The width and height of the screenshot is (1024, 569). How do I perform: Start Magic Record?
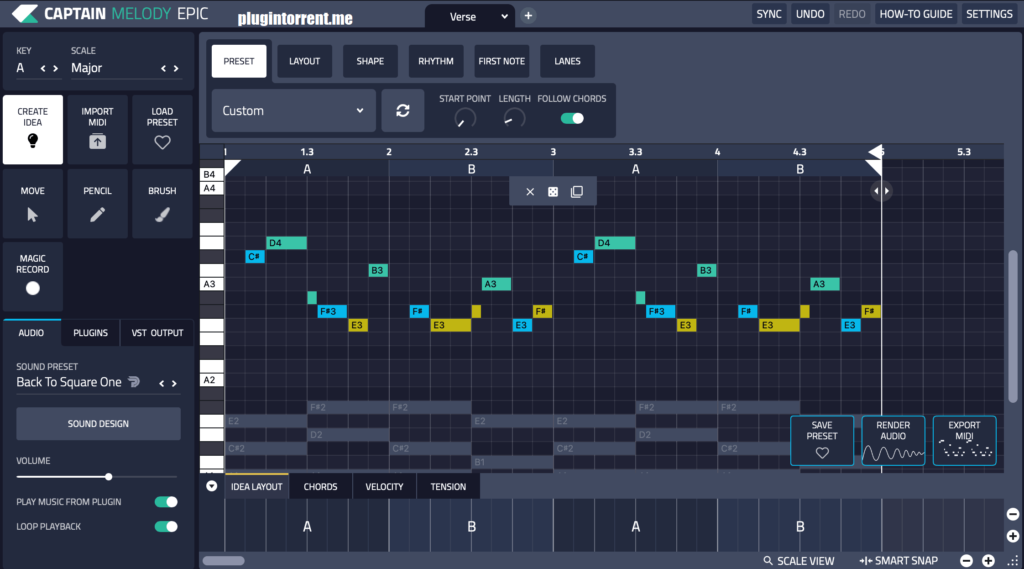[33, 276]
